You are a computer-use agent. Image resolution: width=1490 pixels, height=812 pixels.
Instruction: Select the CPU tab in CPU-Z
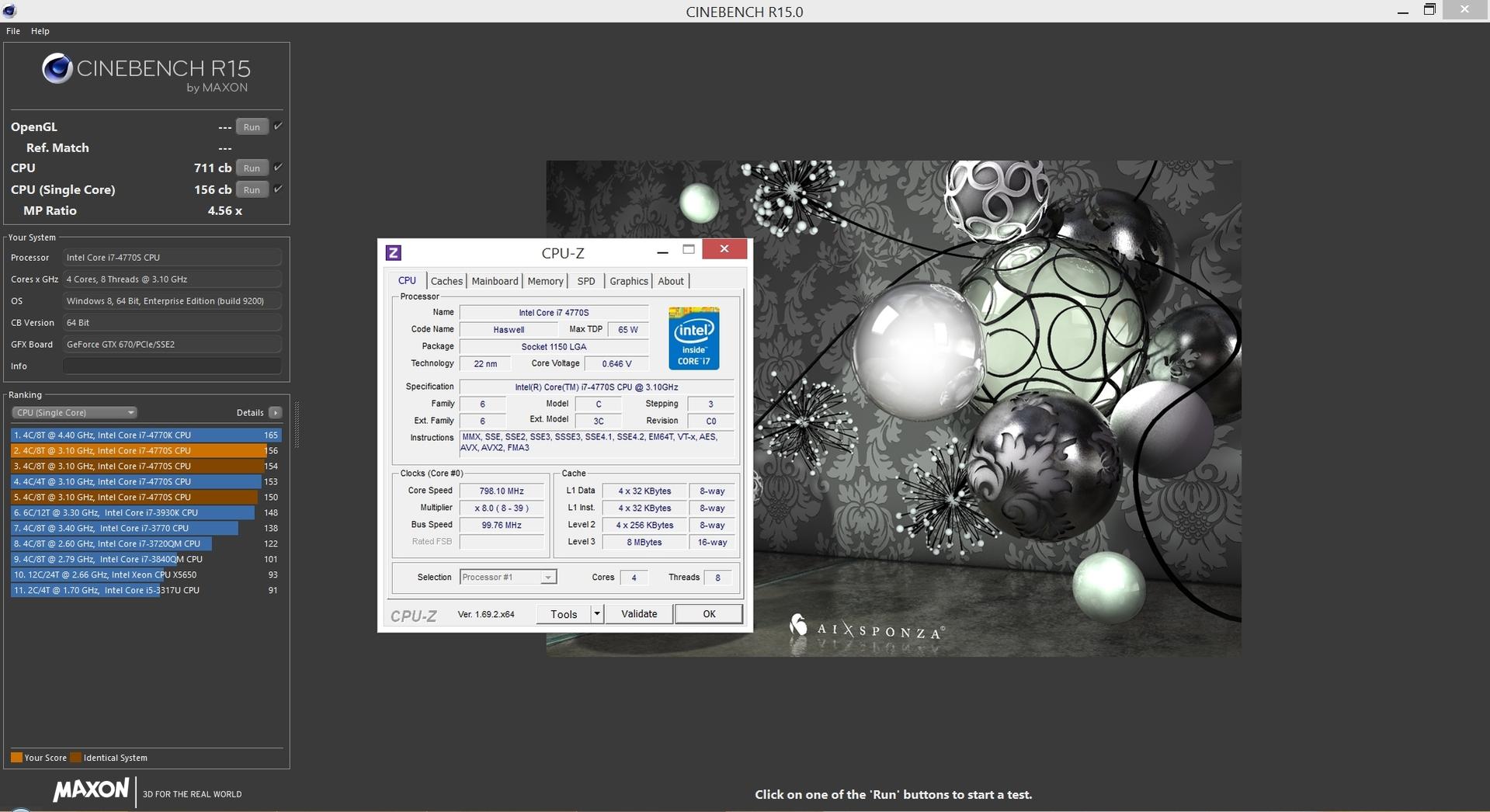407,280
